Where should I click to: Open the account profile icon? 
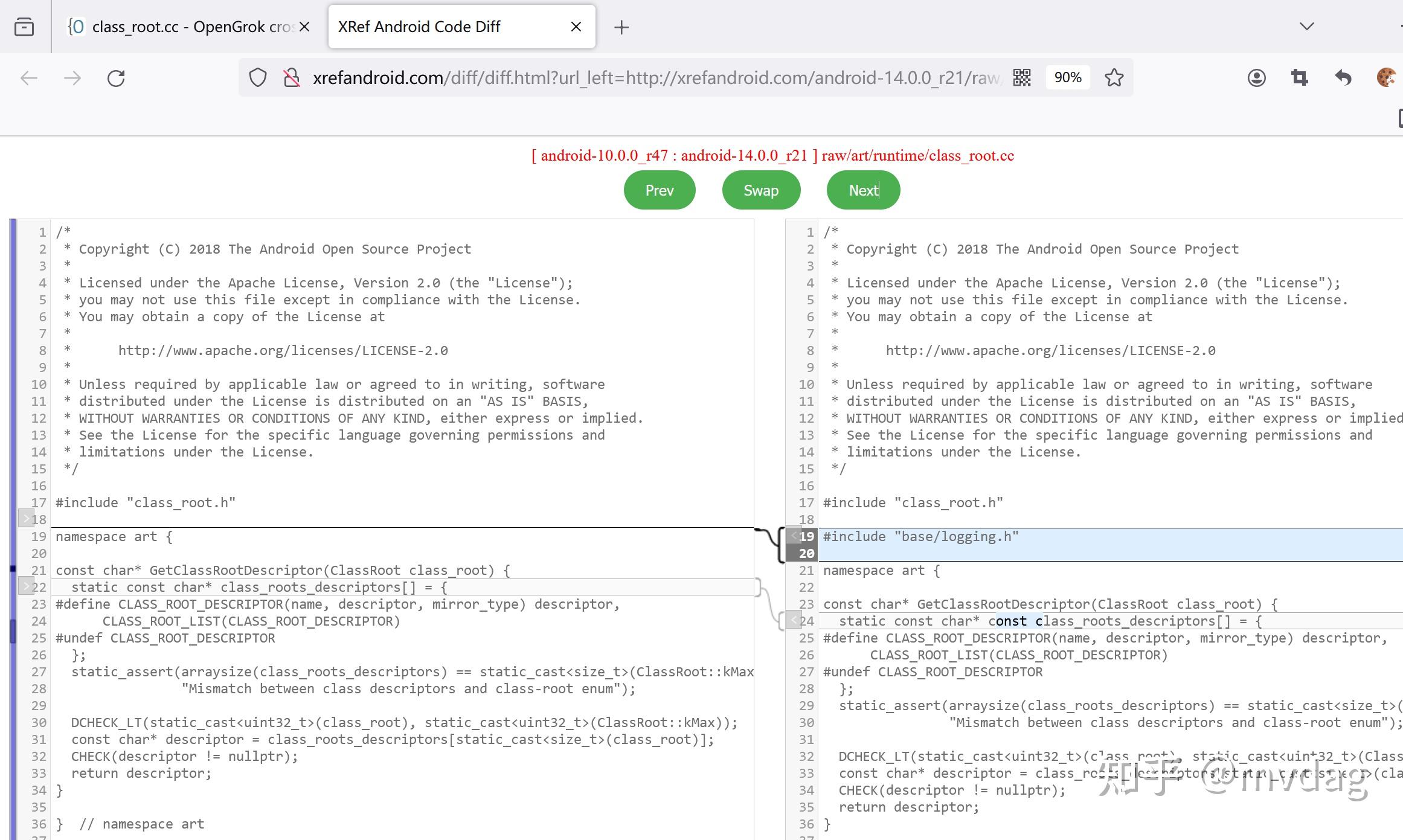point(1256,78)
